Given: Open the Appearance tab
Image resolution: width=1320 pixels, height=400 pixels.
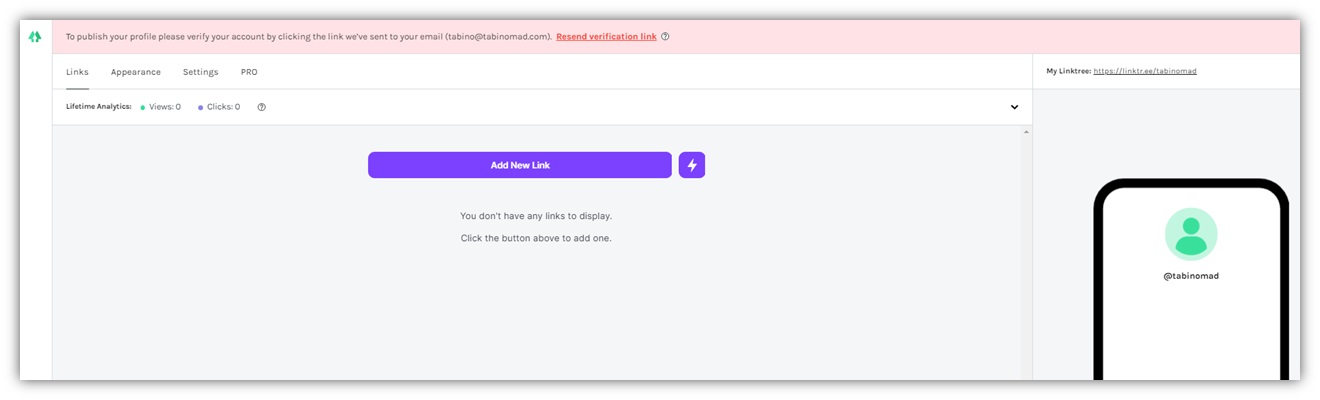Looking at the screenshot, I should point(136,72).
